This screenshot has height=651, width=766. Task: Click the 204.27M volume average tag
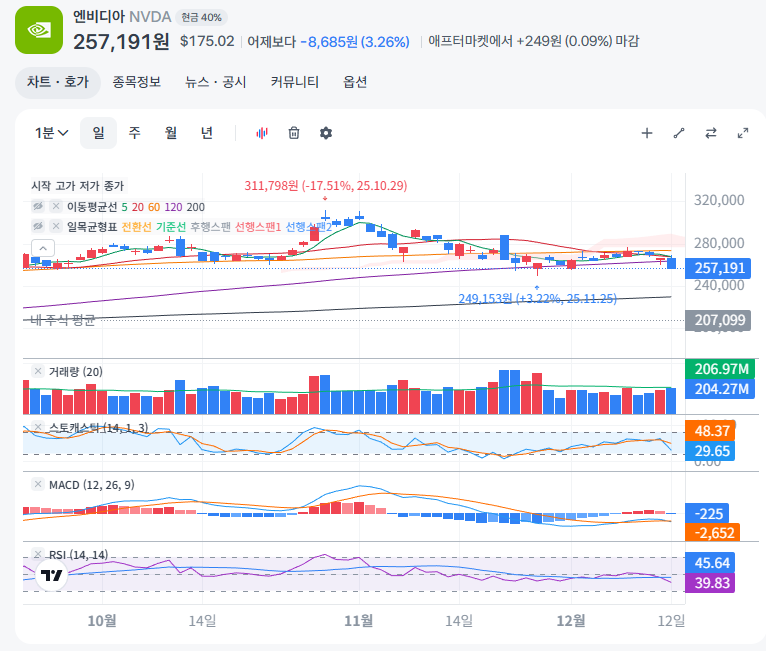(x=720, y=389)
